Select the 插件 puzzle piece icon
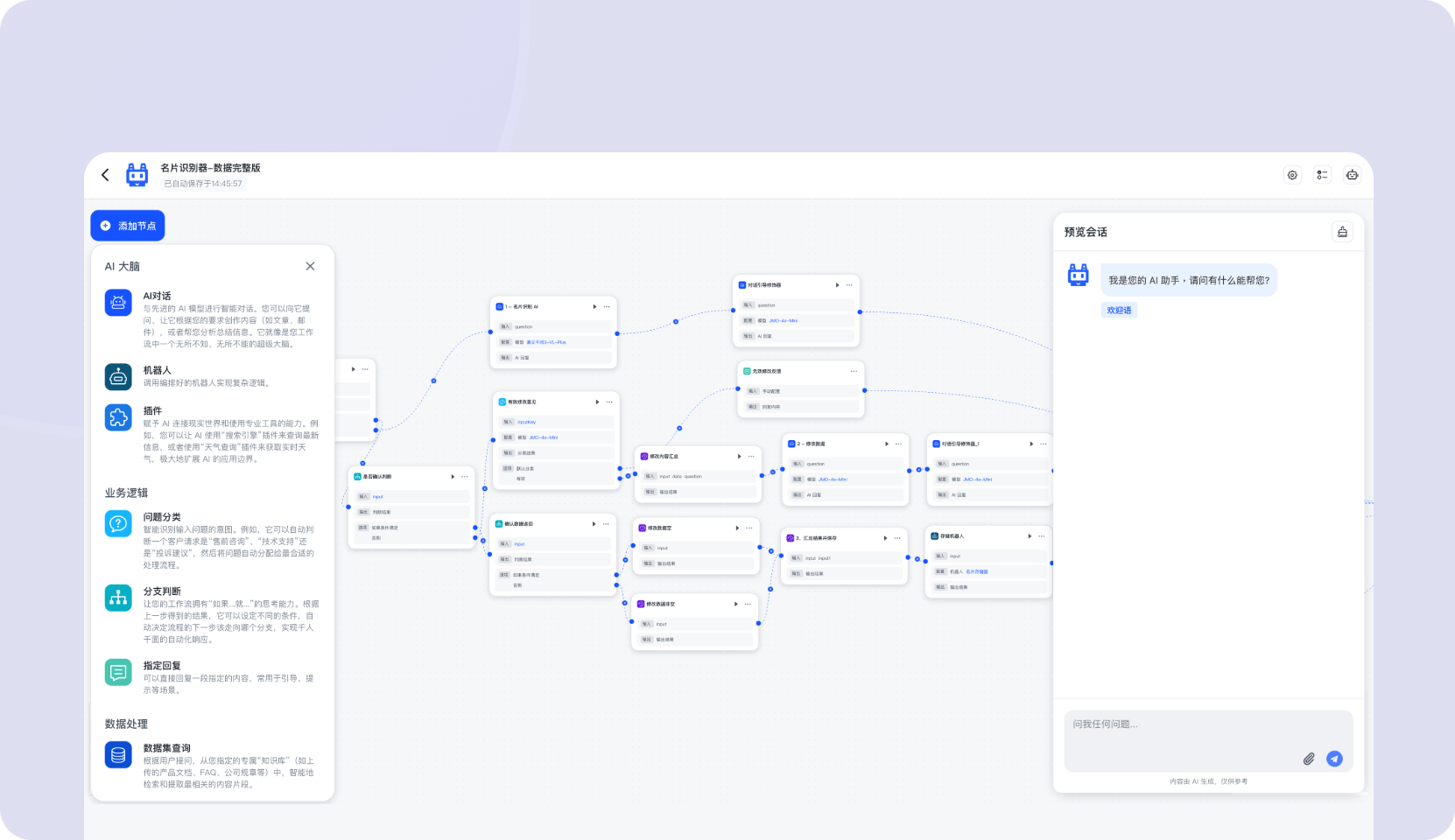Image resolution: width=1455 pixels, height=840 pixels. [118, 417]
